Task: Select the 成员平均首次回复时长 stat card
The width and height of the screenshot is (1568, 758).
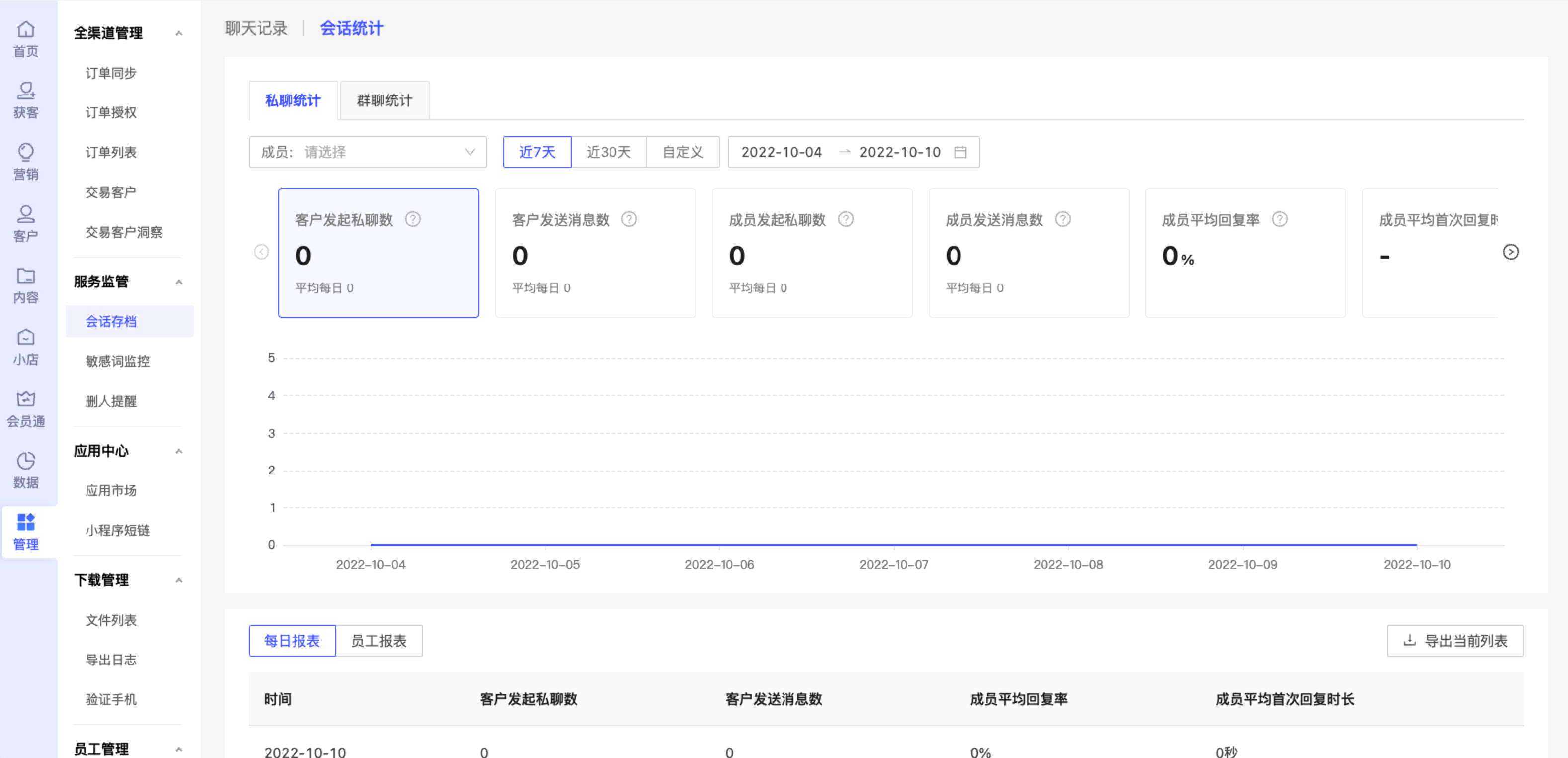Action: tap(1430, 253)
